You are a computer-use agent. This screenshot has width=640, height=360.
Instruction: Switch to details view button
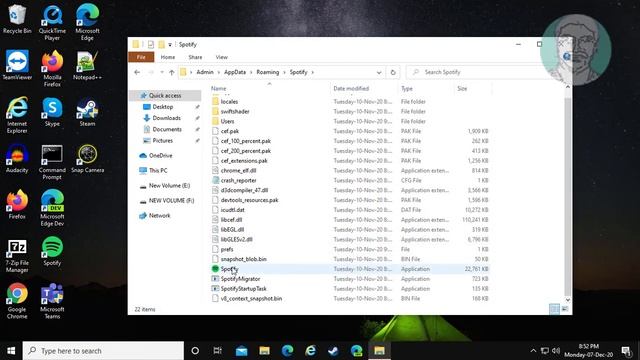554,309
